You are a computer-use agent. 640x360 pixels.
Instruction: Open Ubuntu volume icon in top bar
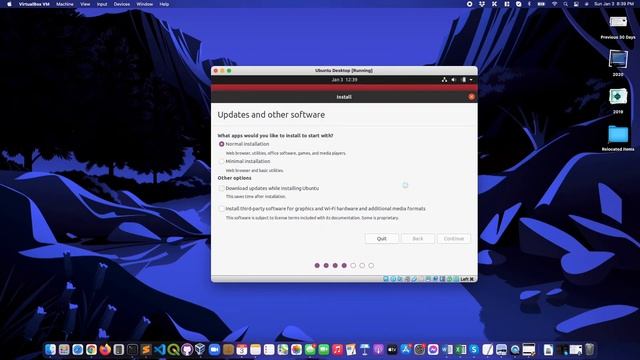coord(454,80)
